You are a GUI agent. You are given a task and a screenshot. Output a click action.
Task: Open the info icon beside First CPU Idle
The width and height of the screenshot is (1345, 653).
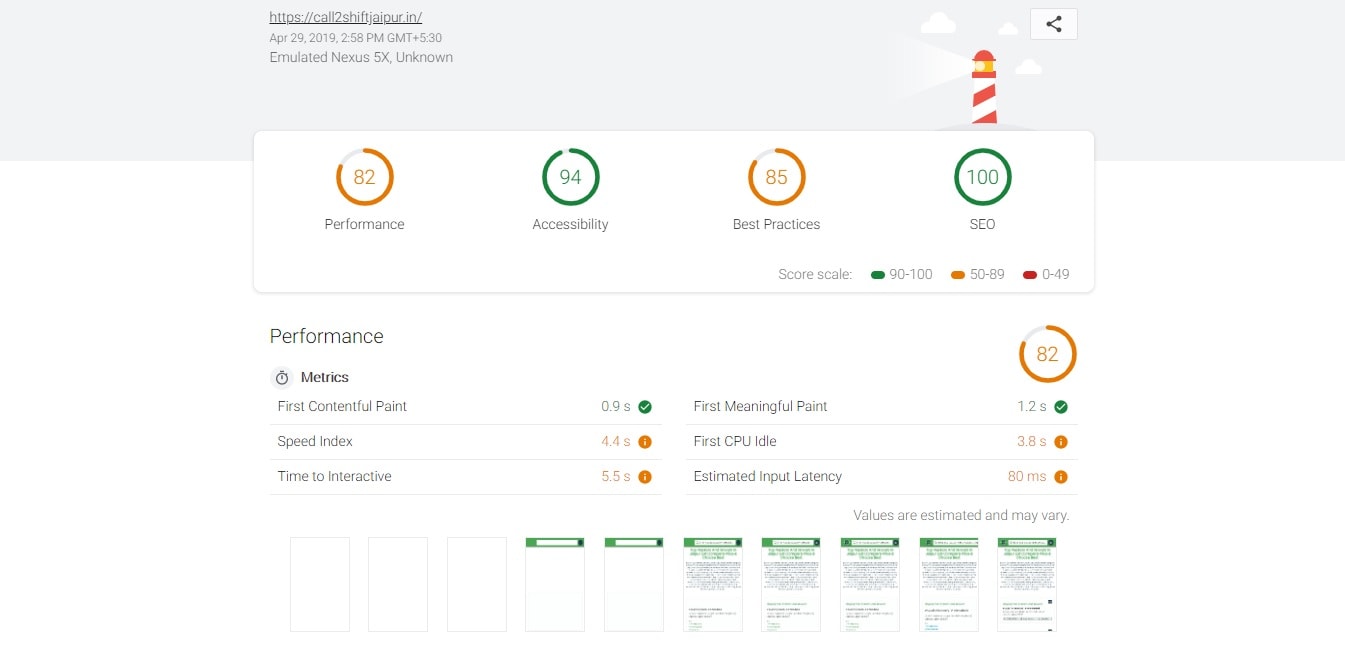(1061, 441)
